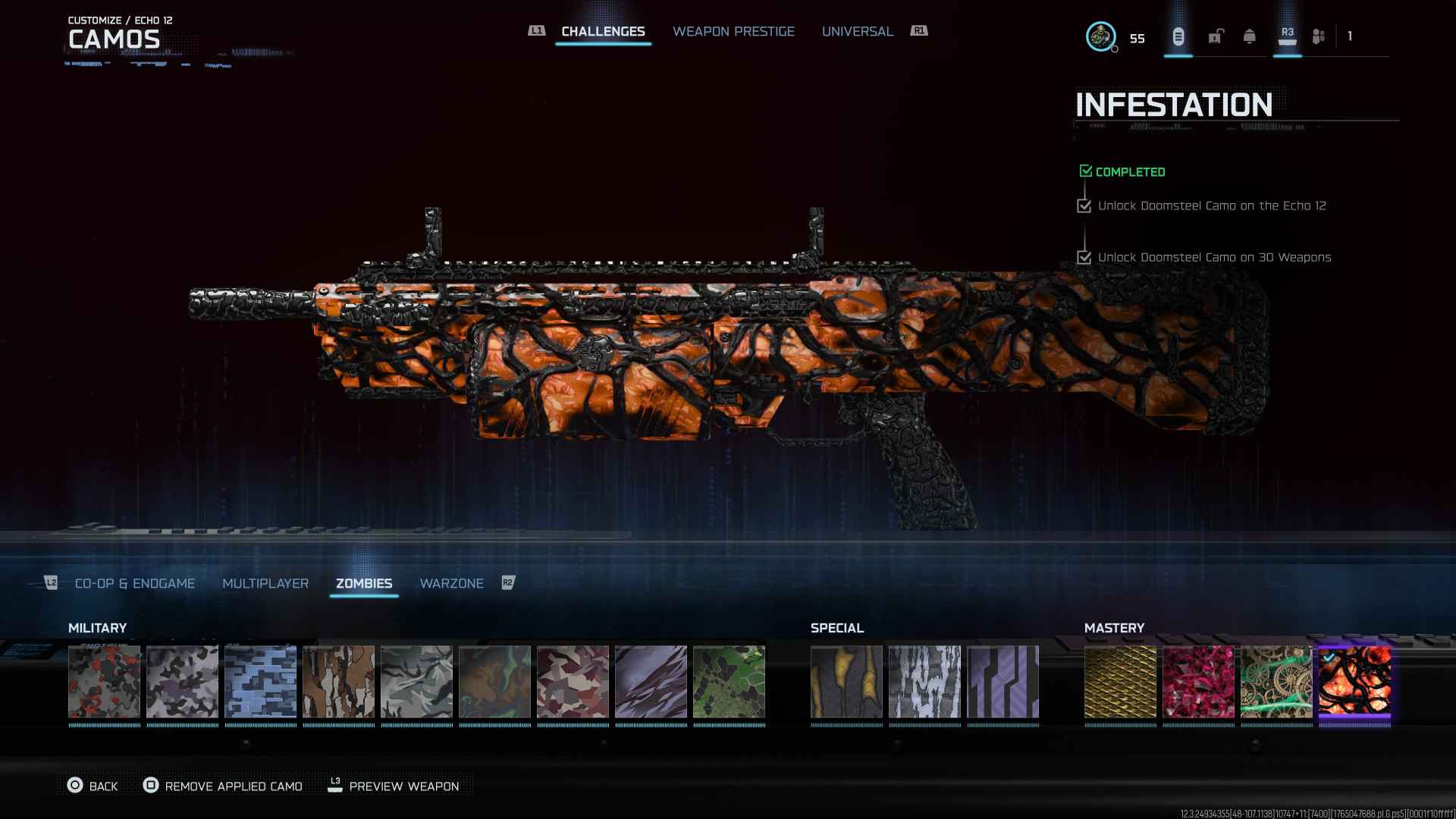Click checkbox for Doomsteel on Echo 12
Viewport: 1456px width, 819px height.
[x=1084, y=206]
